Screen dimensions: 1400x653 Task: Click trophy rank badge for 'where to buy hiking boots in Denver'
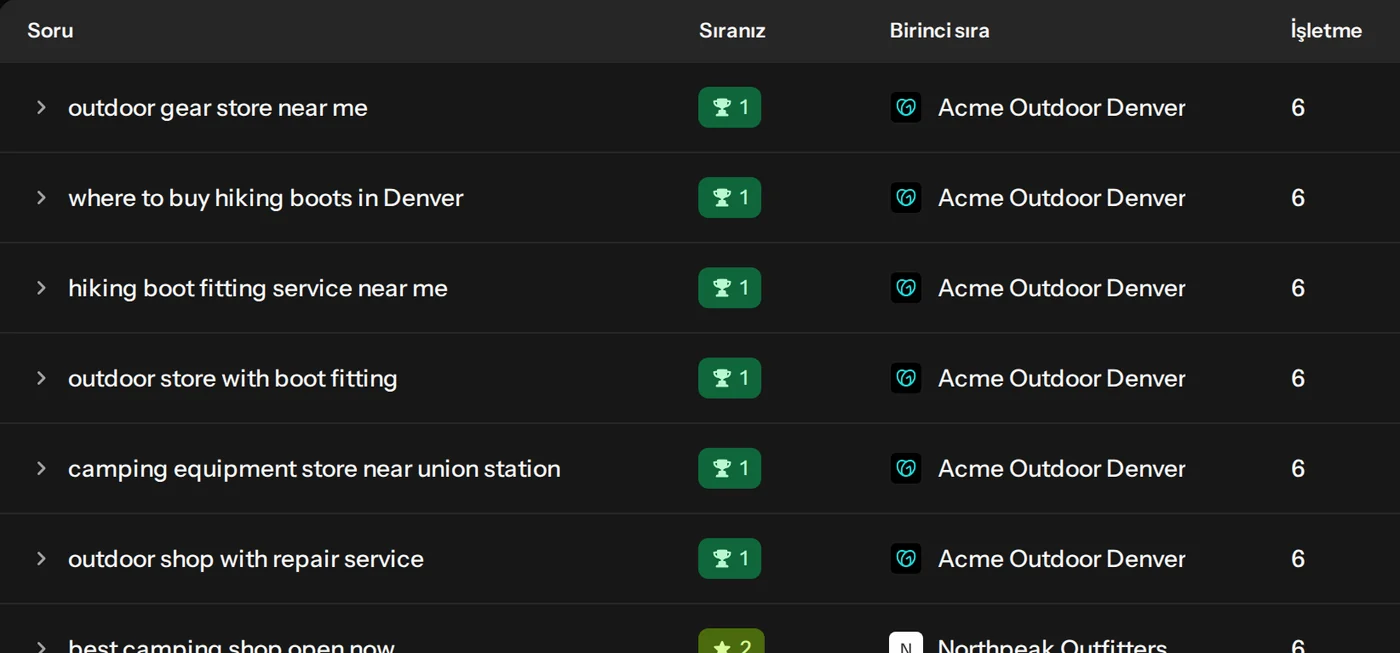730,198
